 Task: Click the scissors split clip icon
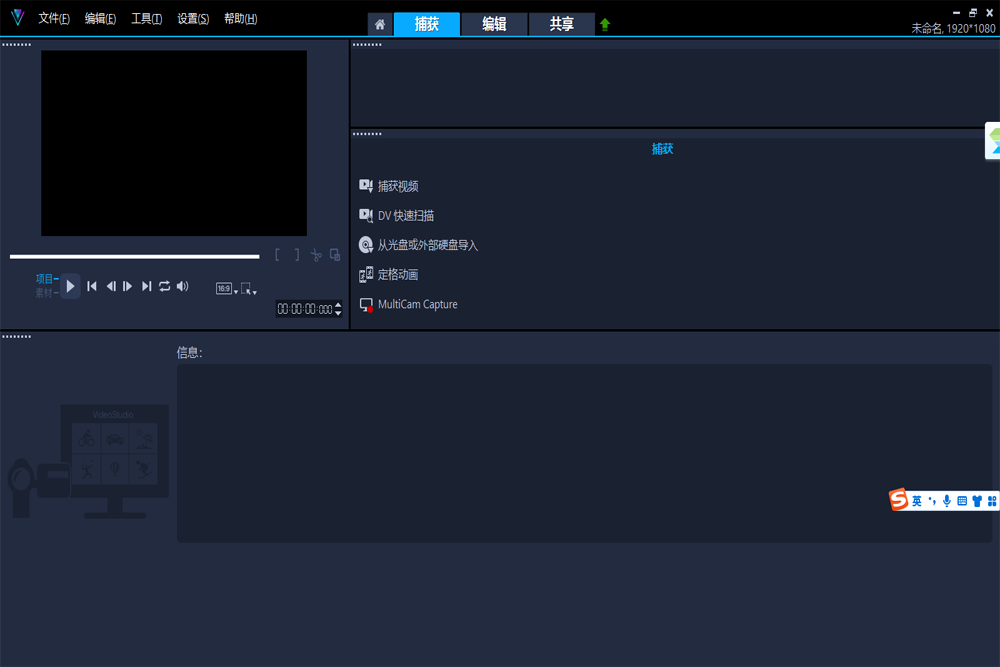click(316, 255)
